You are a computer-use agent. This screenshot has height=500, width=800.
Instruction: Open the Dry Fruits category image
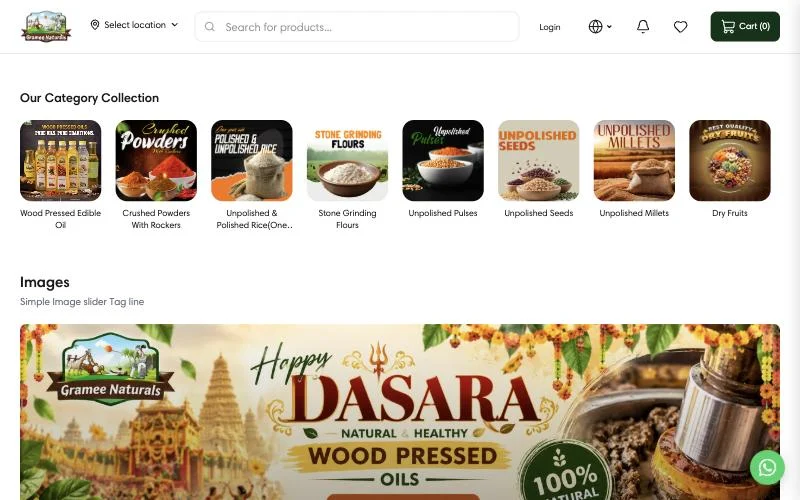730,160
